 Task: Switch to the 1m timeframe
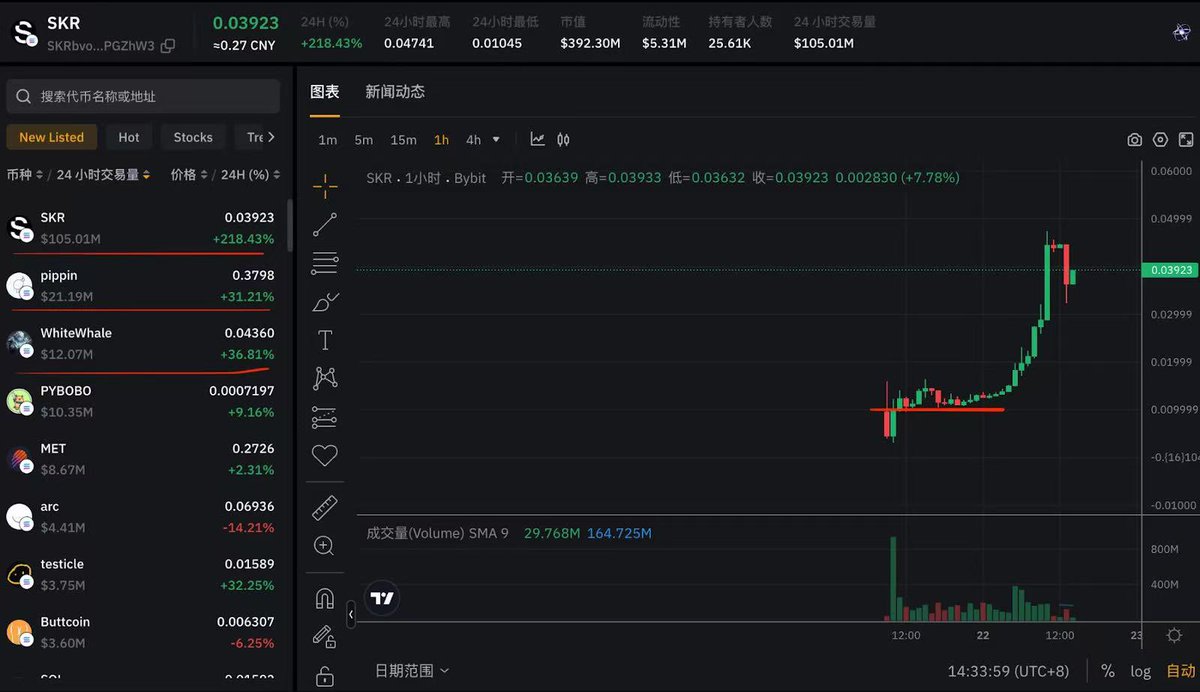click(328, 140)
